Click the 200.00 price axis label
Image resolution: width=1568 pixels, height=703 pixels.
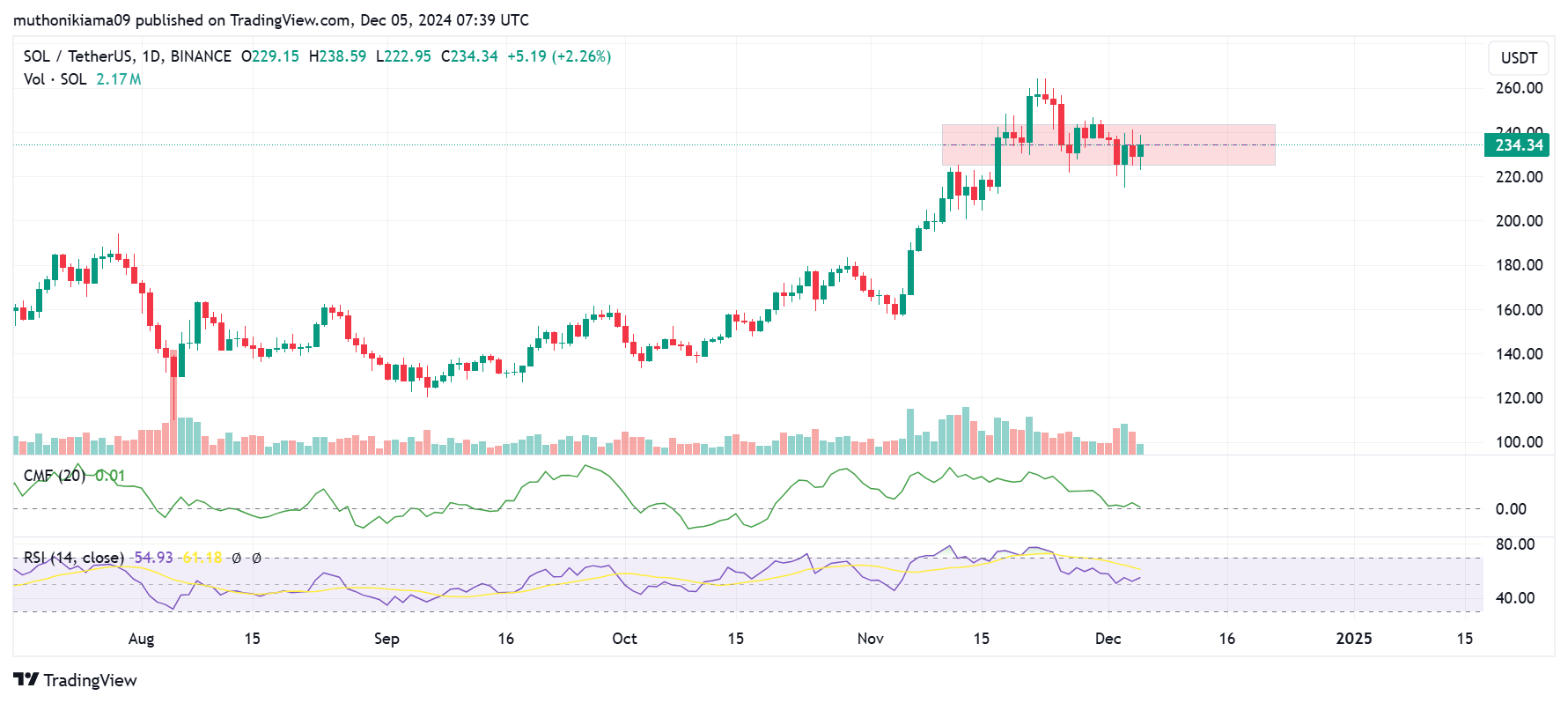[1519, 221]
